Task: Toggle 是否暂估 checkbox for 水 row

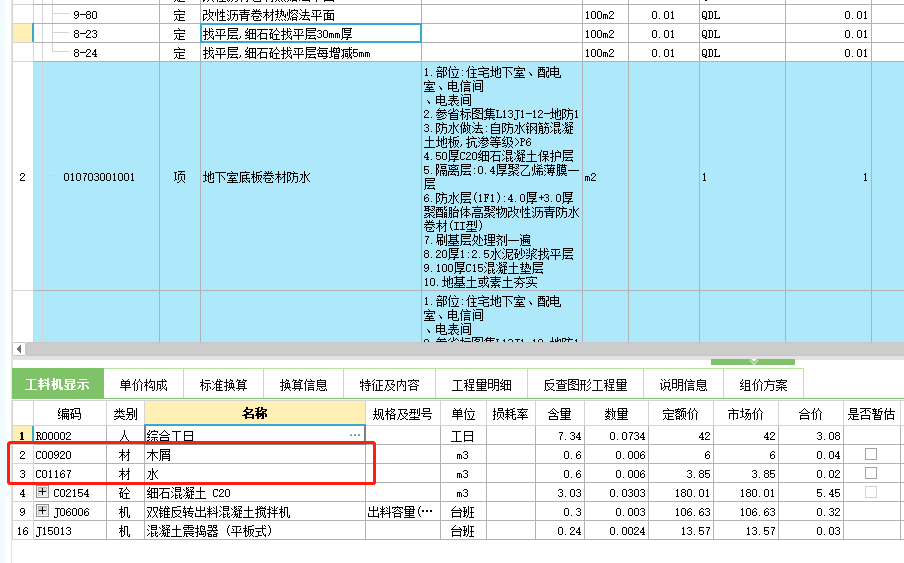Action: pyautogui.click(x=871, y=473)
